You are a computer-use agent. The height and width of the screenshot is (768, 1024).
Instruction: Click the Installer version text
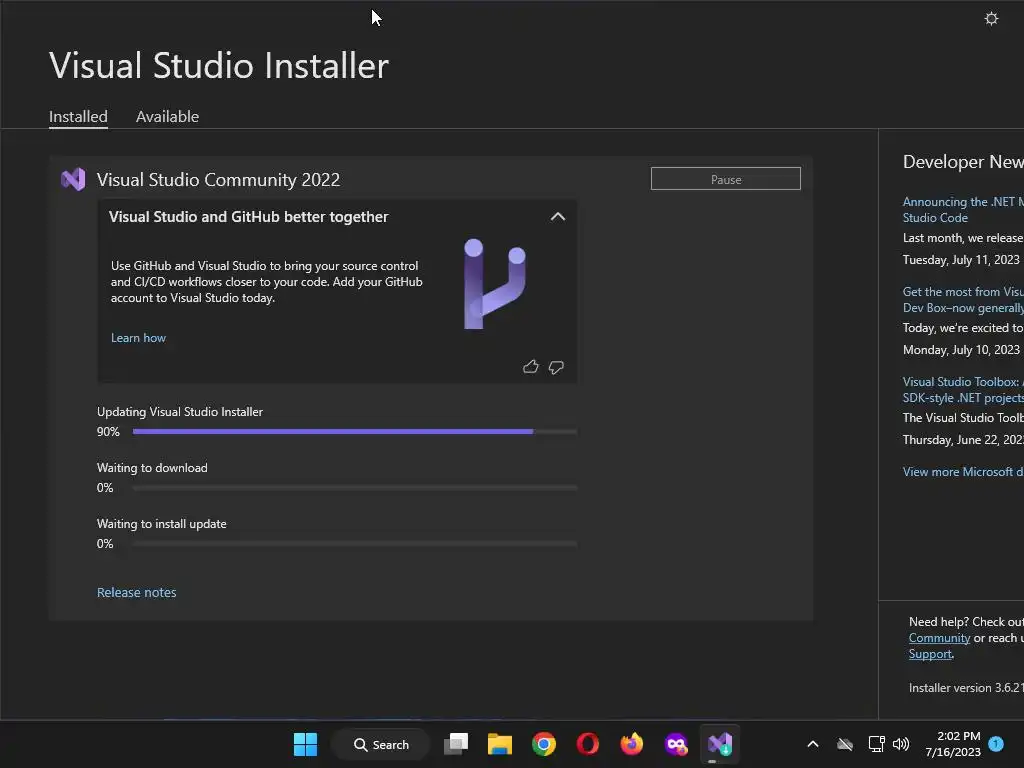coord(966,688)
